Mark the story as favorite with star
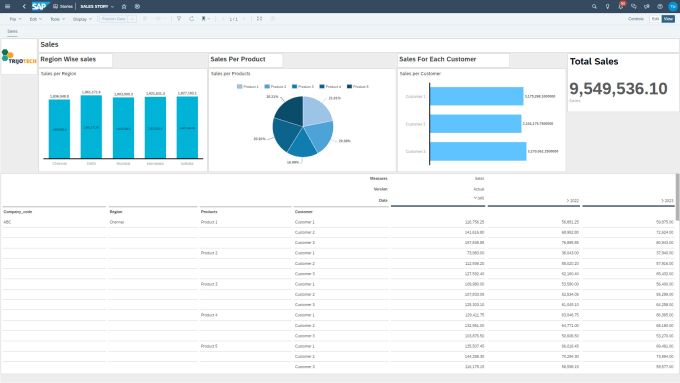 (x=124, y=7)
